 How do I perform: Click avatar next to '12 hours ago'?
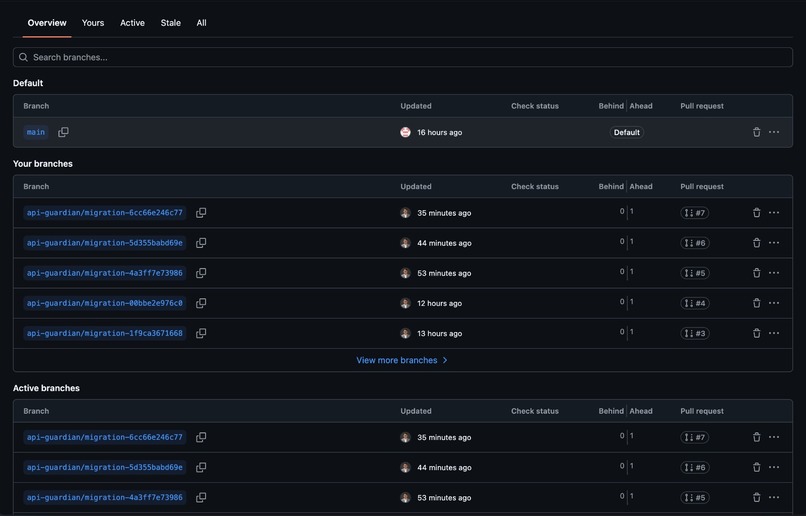pyautogui.click(x=405, y=303)
